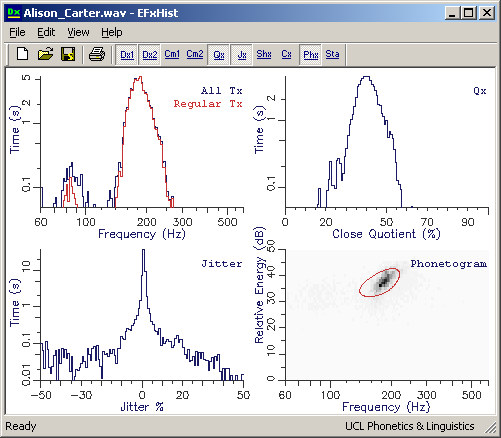
Task: Open the File menu
Action: (17, 32)
